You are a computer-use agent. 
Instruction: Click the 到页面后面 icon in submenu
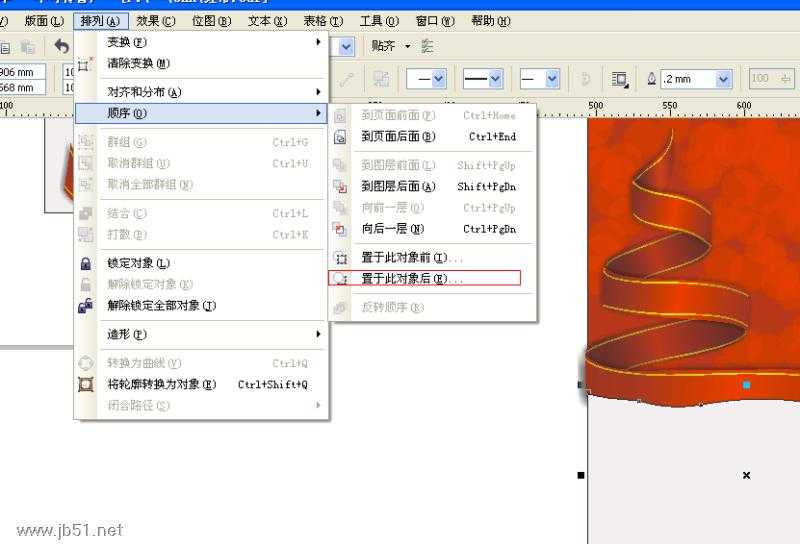pos(340,137)
